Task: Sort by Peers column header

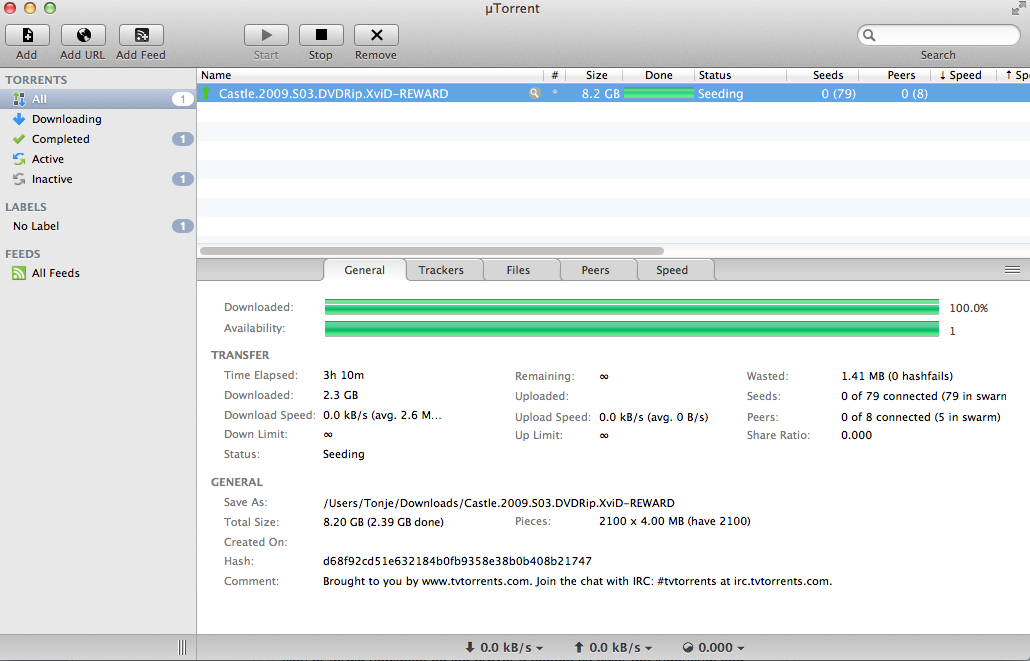Action: (896, 75)
